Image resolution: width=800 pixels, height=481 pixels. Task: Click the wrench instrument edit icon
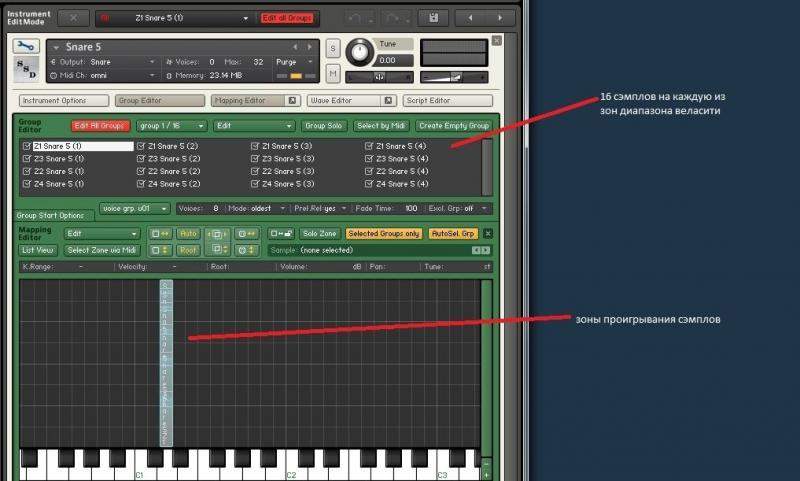pyautogui.click(x=27, y=47)
